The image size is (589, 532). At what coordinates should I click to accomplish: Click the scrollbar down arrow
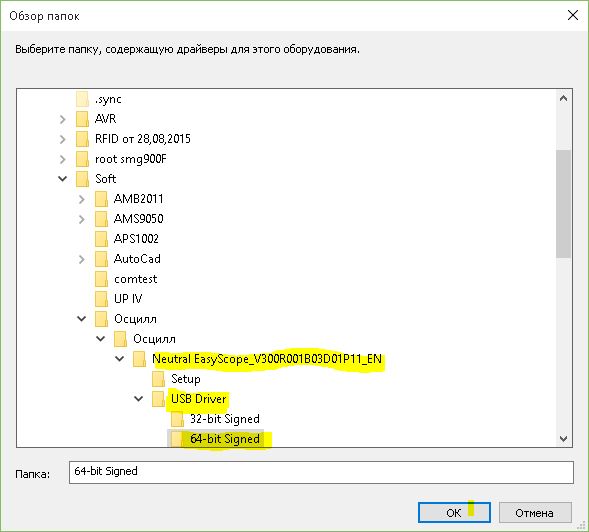click(563, 438)
